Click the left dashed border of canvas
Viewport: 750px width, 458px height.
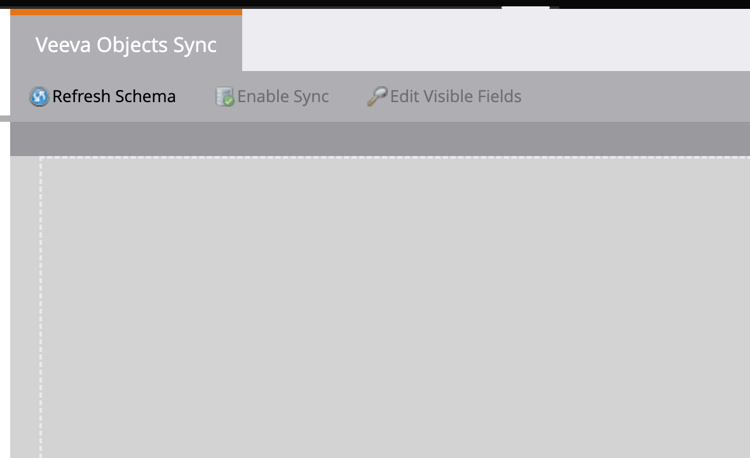pyautogui.click(x=41, y=307)
